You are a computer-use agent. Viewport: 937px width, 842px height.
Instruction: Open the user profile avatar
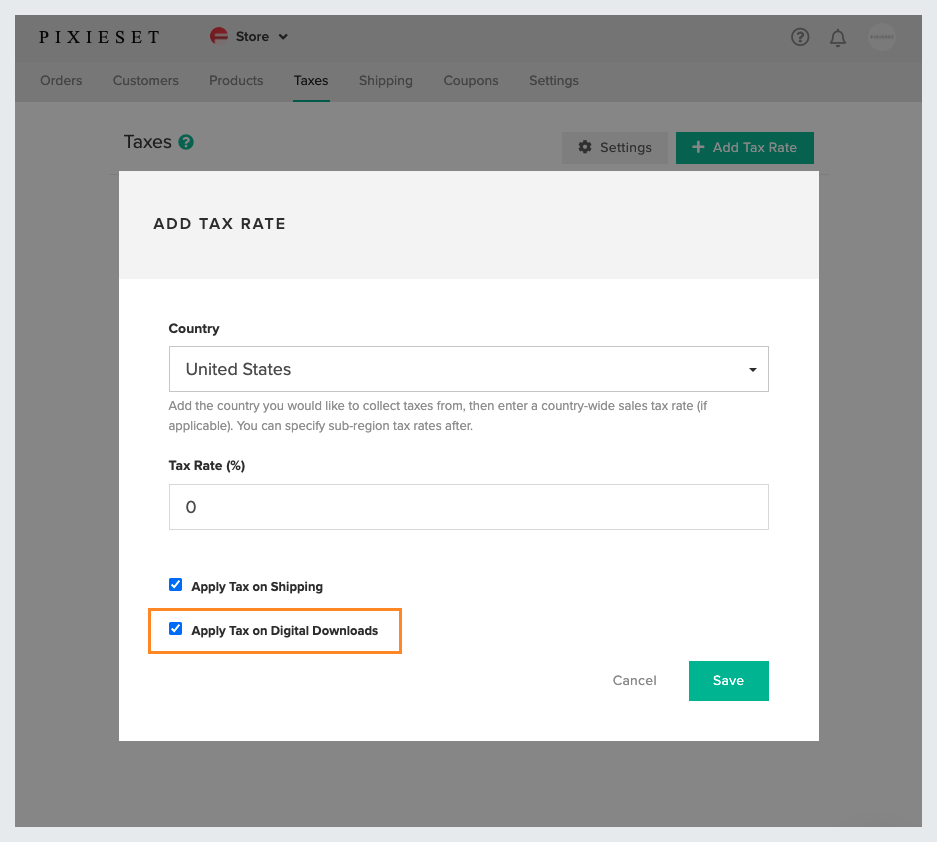[x=881, y=37]
